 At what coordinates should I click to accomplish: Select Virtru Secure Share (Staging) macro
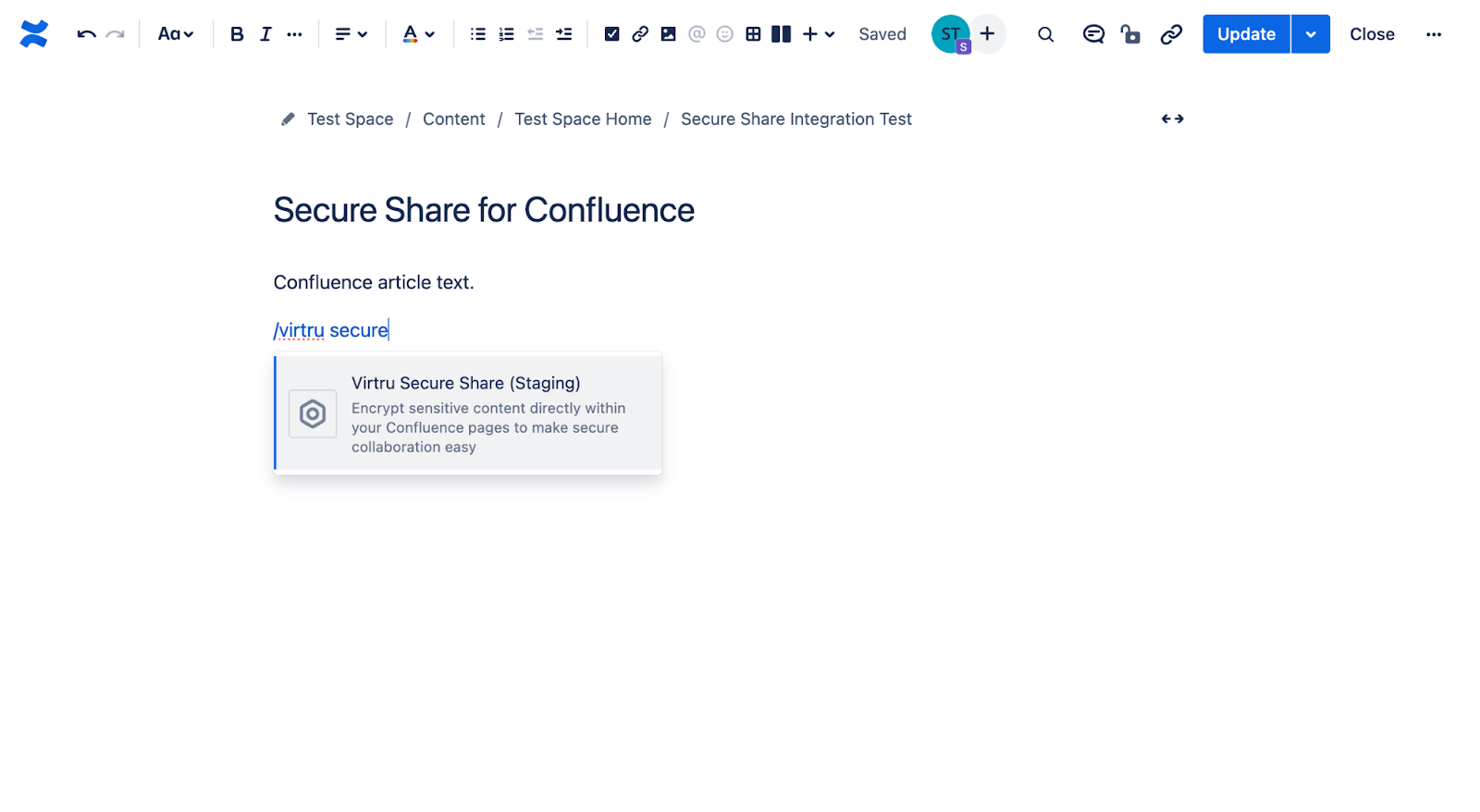(x=468, y=413)
